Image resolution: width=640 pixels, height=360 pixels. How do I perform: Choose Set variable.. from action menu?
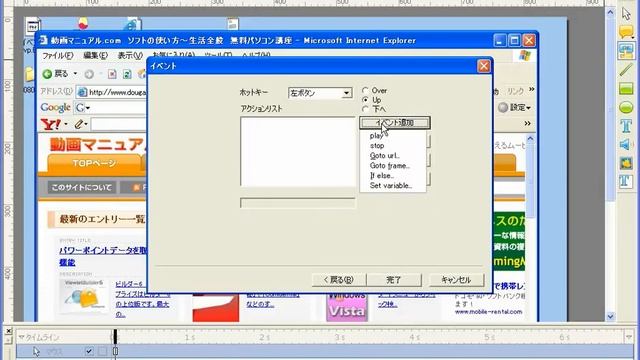coord(392,186)
